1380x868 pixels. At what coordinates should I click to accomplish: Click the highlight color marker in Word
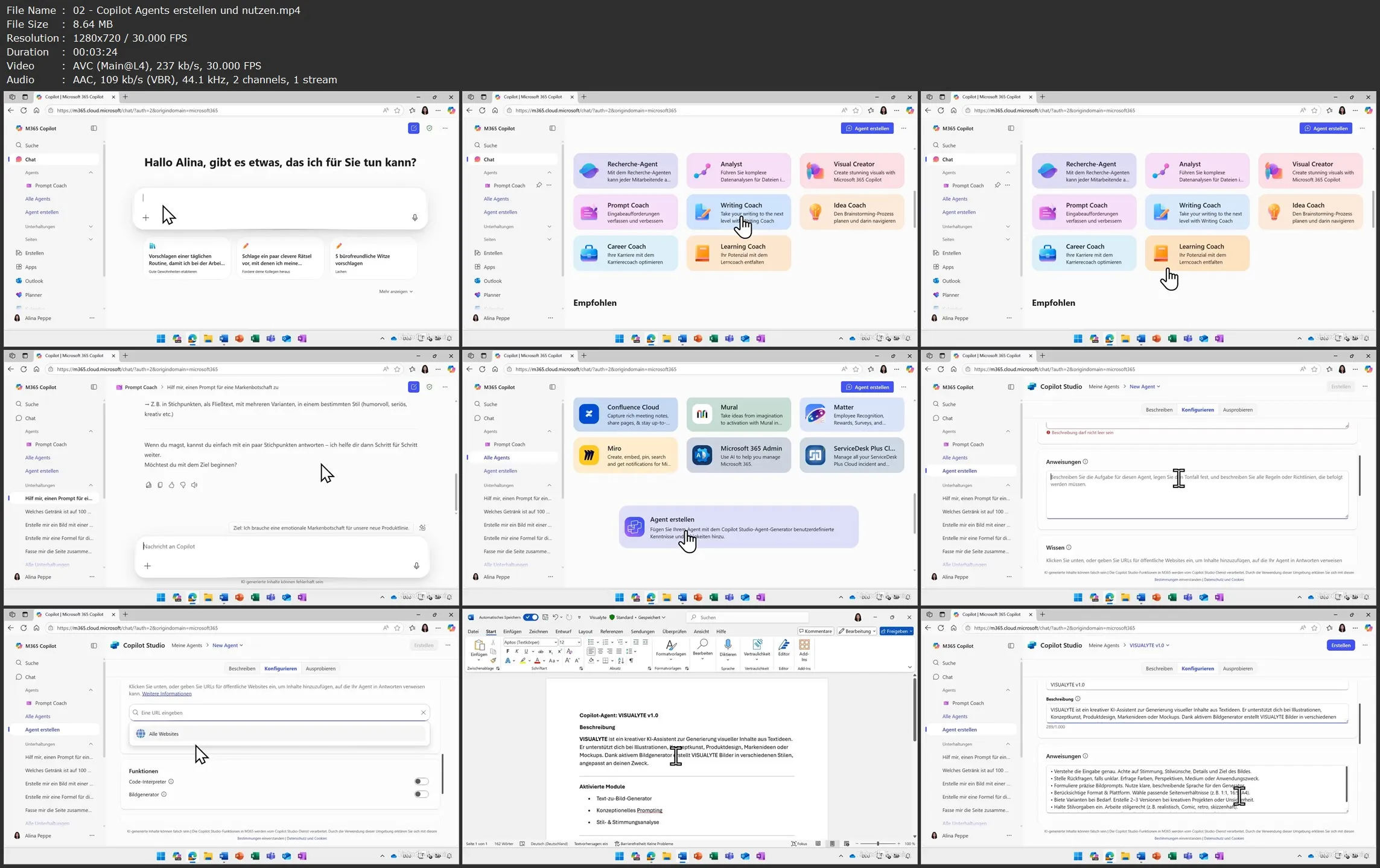click(x=523, y=661)
